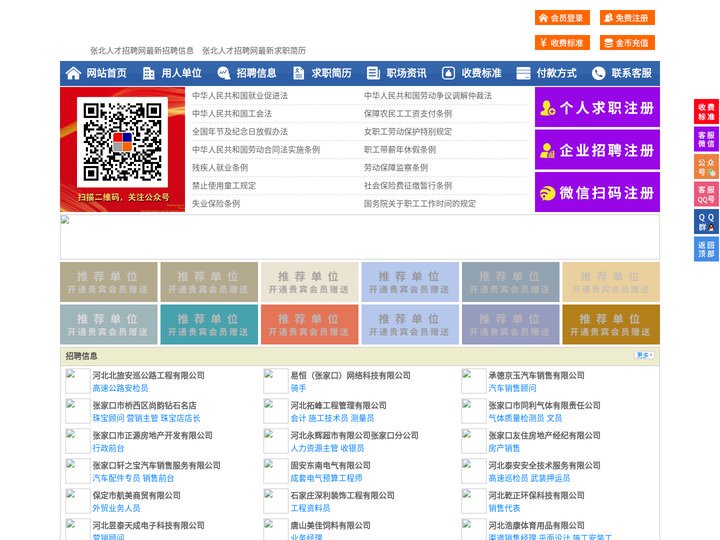Click the WeChat icon on 微信扫码注册
This screenshot has width=720, height=540.
[547, 193]
